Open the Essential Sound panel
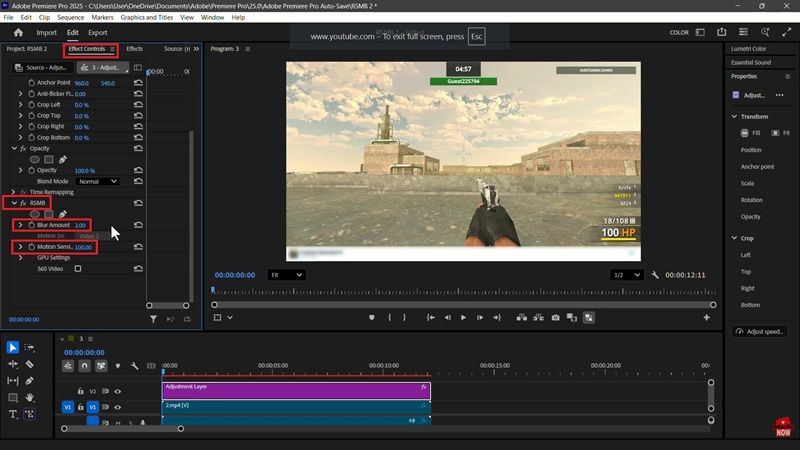 (751, 62)
